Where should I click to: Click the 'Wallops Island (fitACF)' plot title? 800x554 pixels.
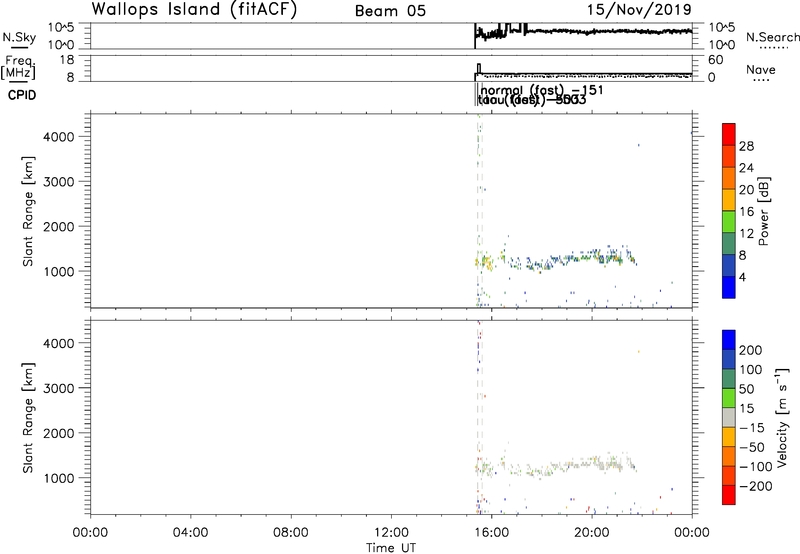(194, 10)
